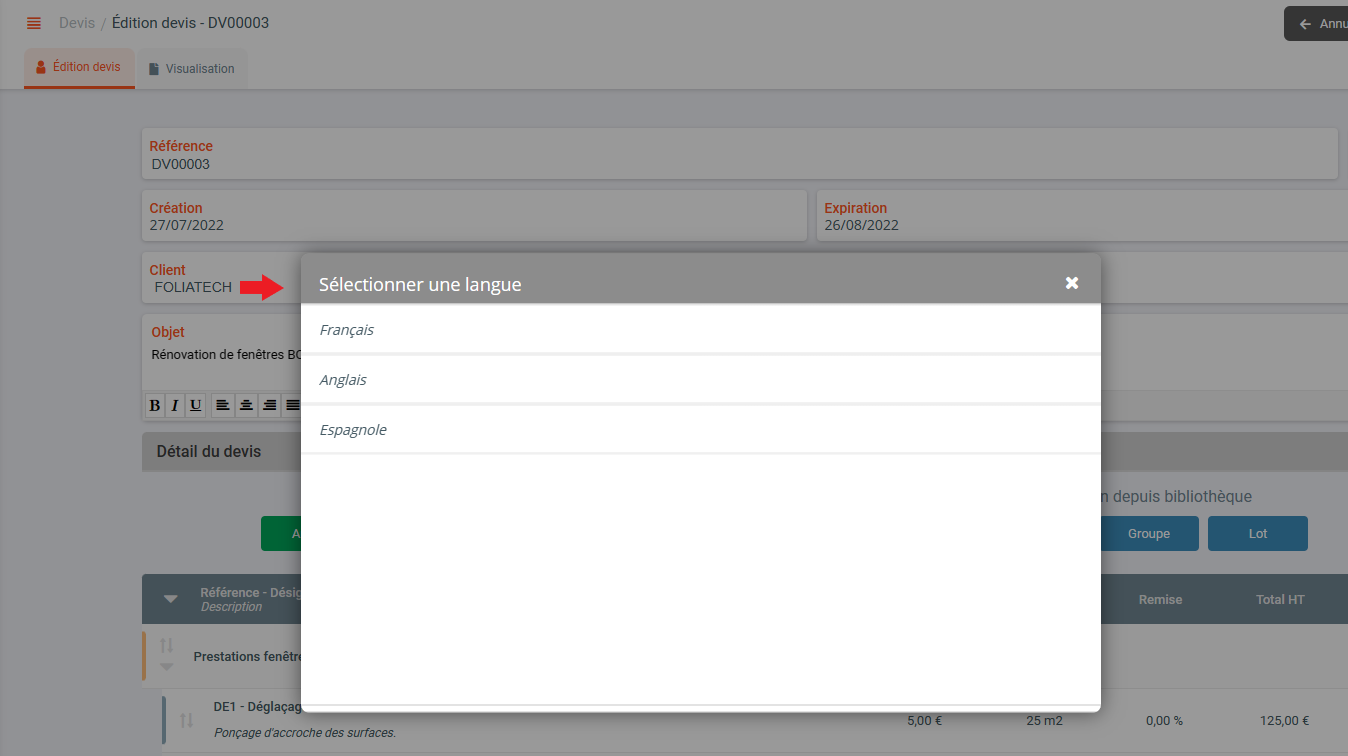Image resolution: width=1348 pixels, height=756 pixels.
Task: Collapse all rows with table header arrow
Action: [x=171, y=599]
